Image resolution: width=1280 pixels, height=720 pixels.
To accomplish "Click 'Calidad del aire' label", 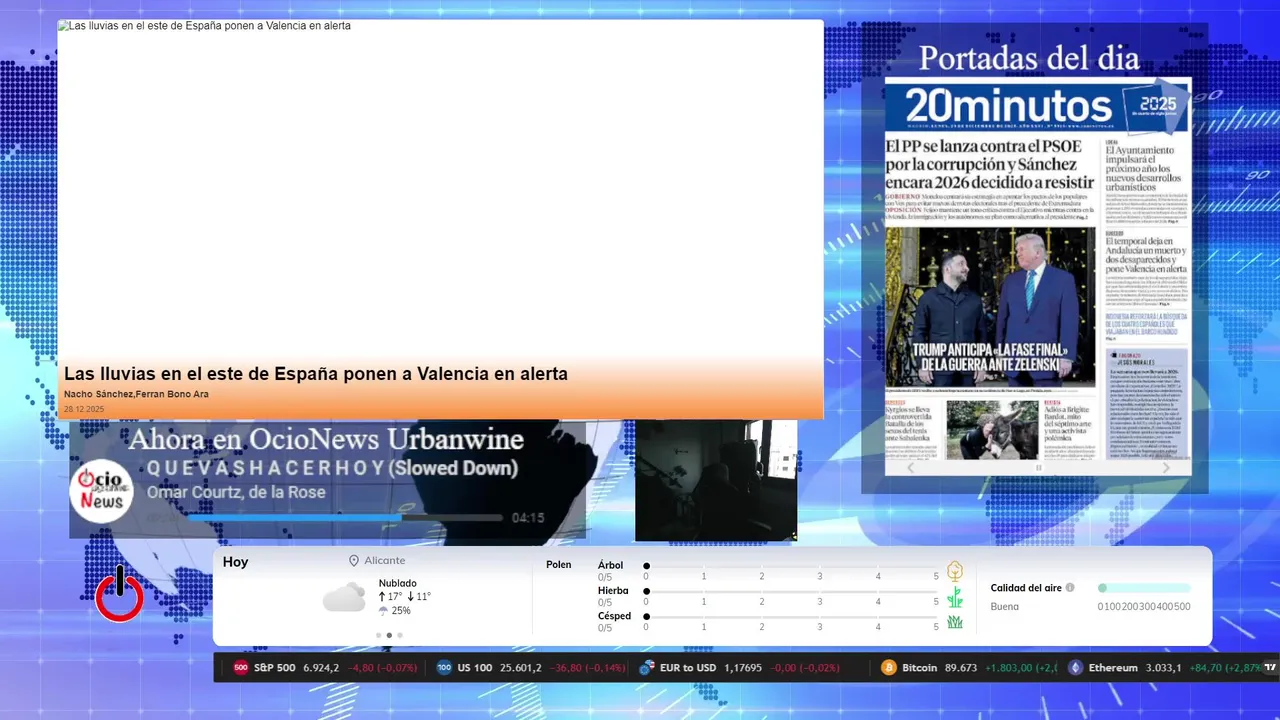I will coord(1026,588).
